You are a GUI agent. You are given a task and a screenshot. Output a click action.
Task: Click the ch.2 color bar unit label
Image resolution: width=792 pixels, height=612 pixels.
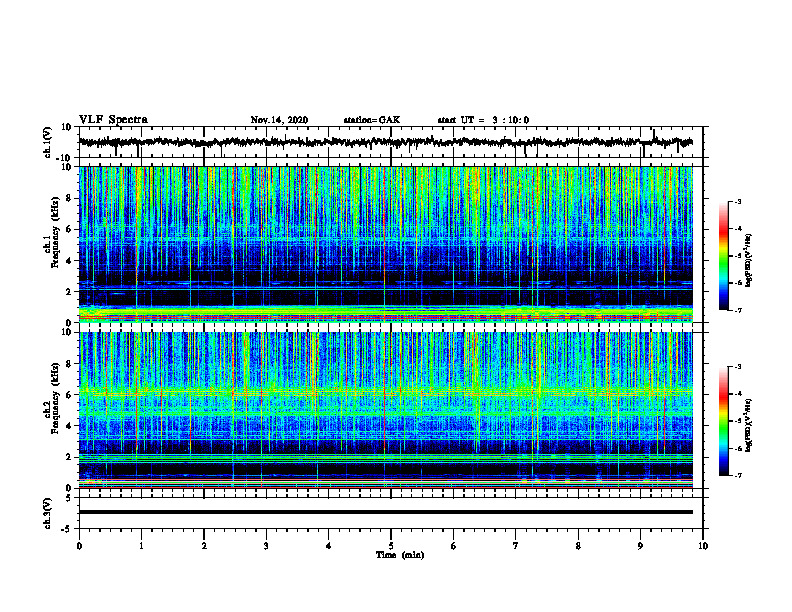pyautogui.click(x=748, y=425)
